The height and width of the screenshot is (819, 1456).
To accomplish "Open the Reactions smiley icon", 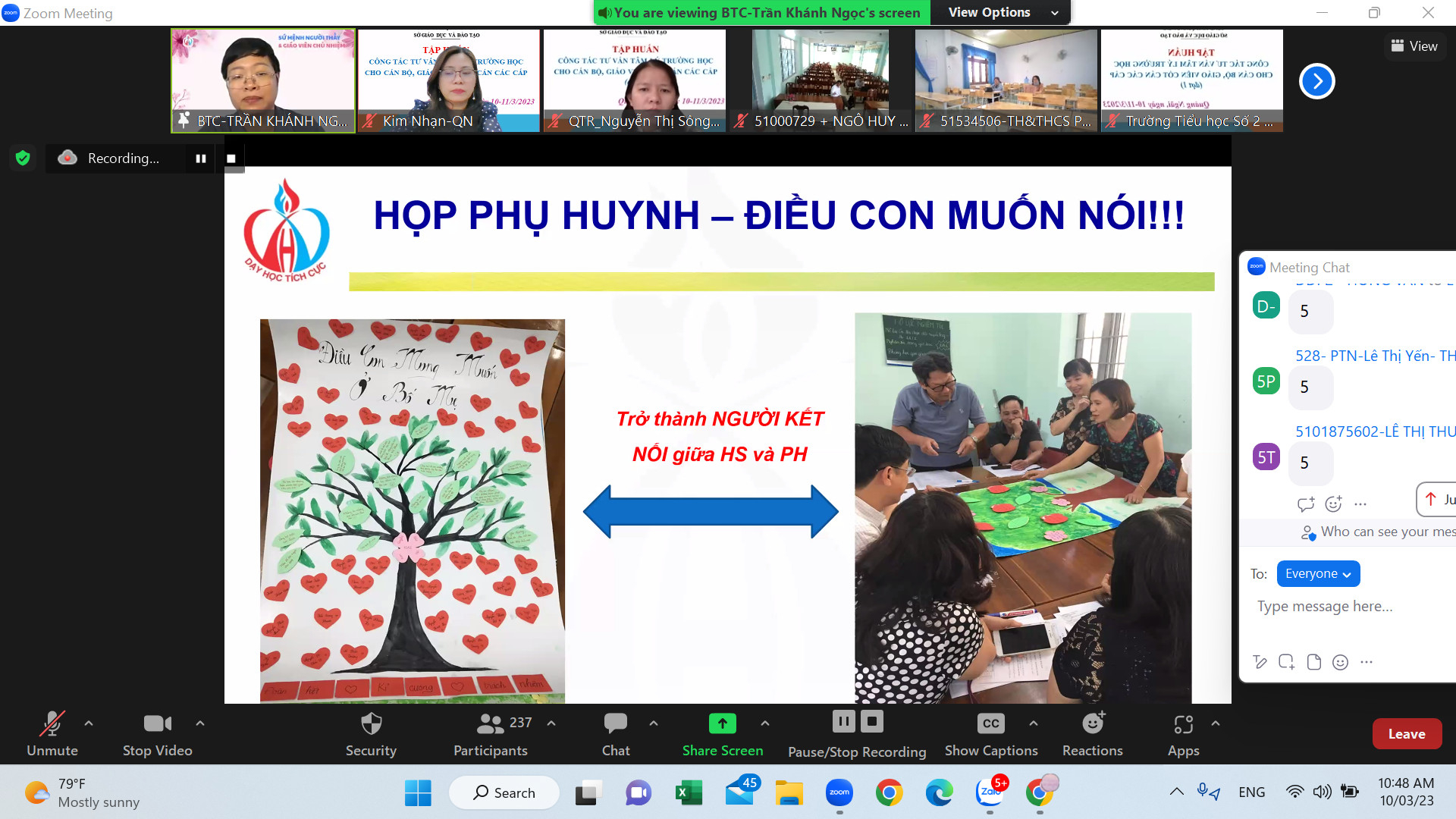I will (x=1093, y=723).
